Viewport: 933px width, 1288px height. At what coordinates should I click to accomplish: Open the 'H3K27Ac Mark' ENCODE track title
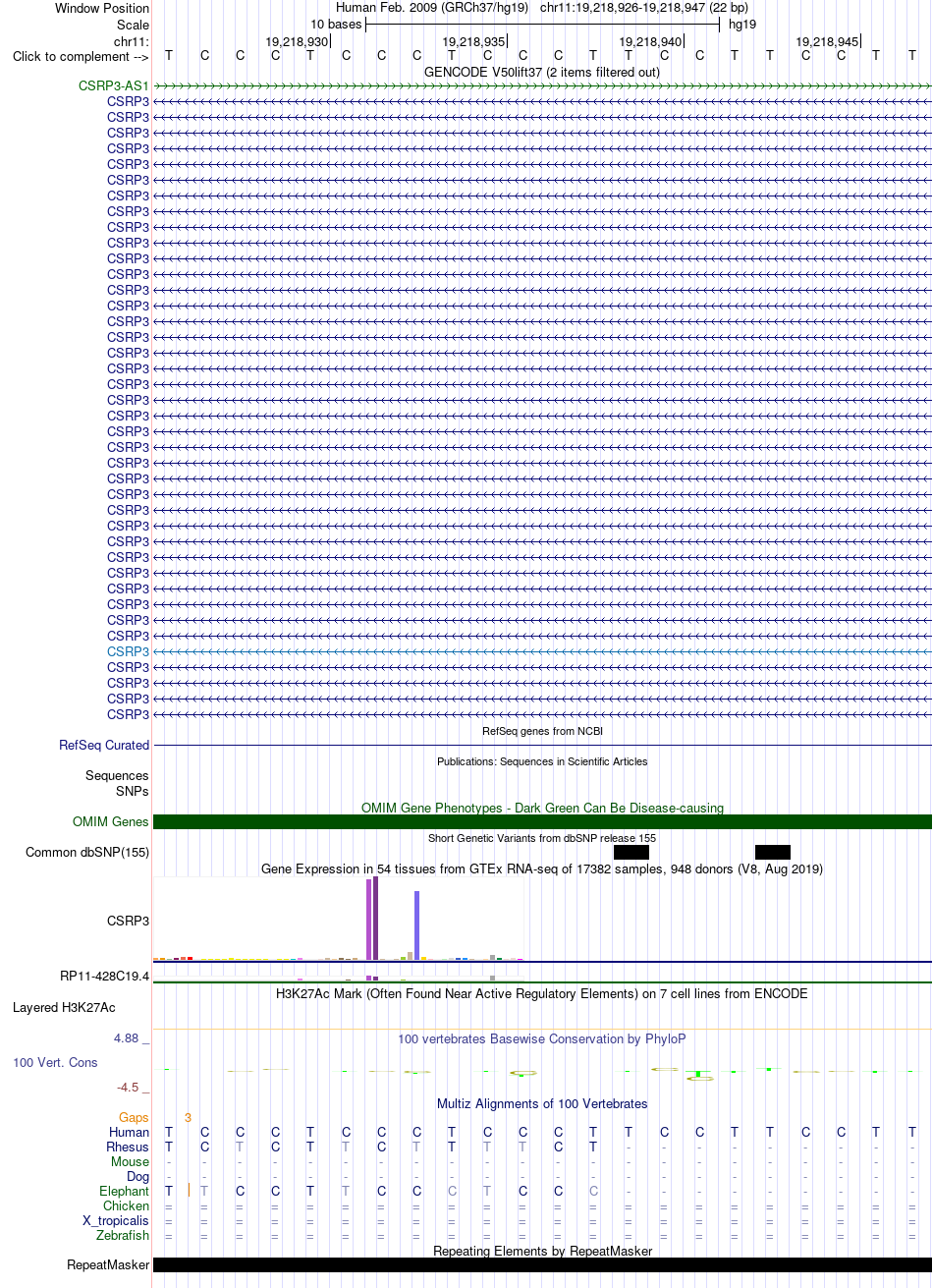pos(542,993)
